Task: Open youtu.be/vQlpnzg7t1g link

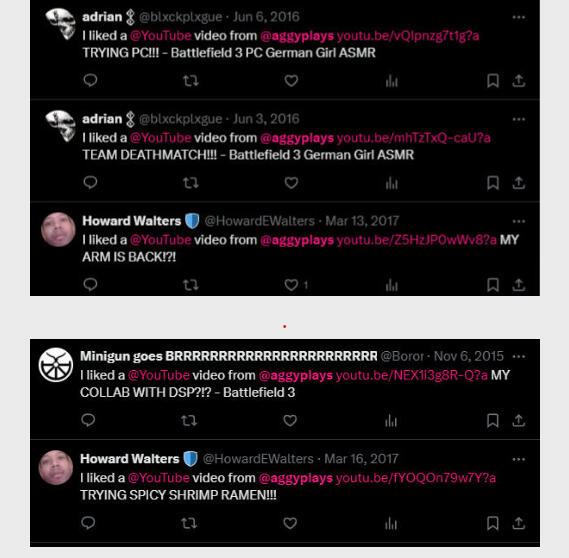Action: tap(408, 36)
